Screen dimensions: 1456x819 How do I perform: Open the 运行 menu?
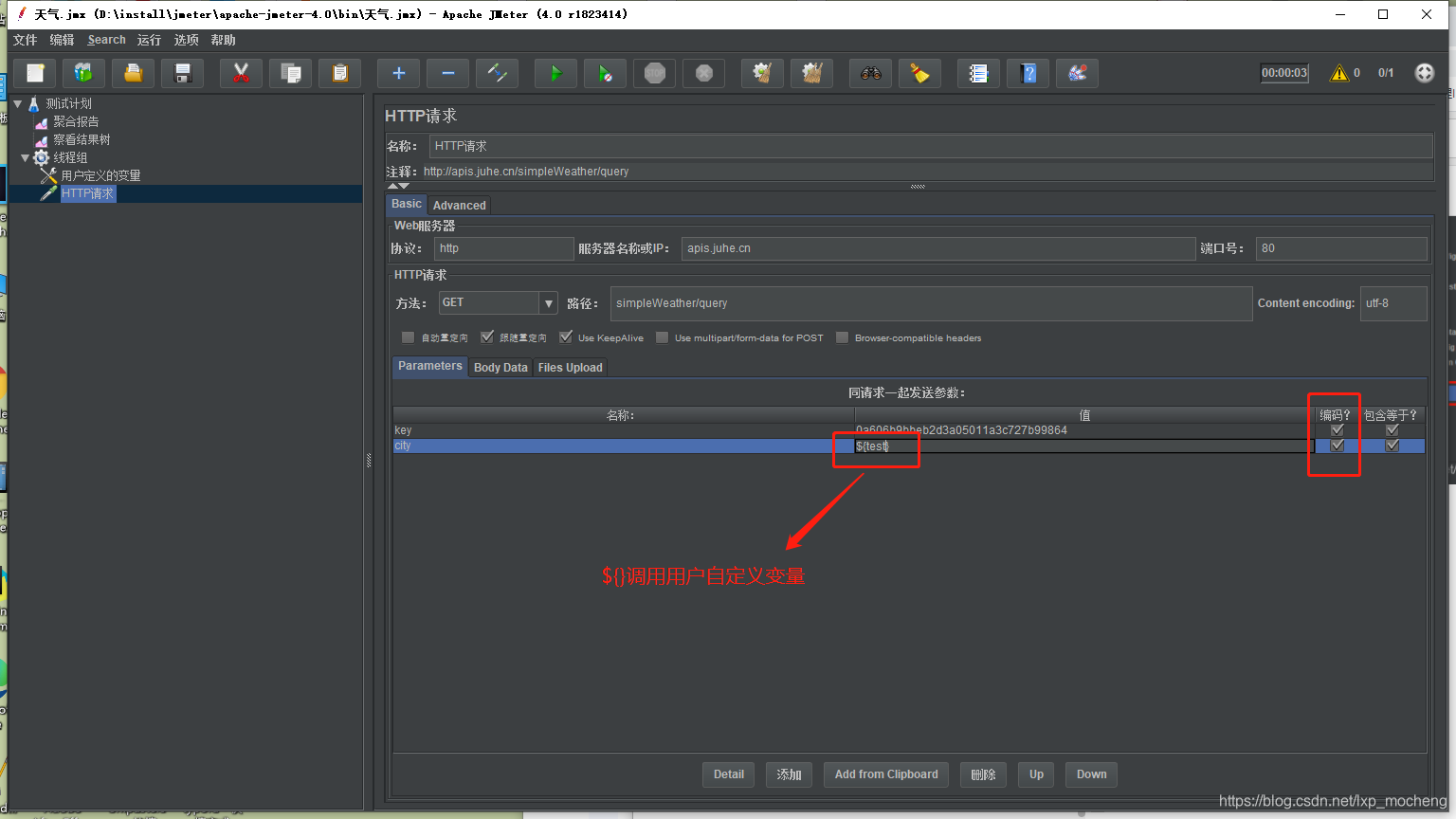(149, 40)
